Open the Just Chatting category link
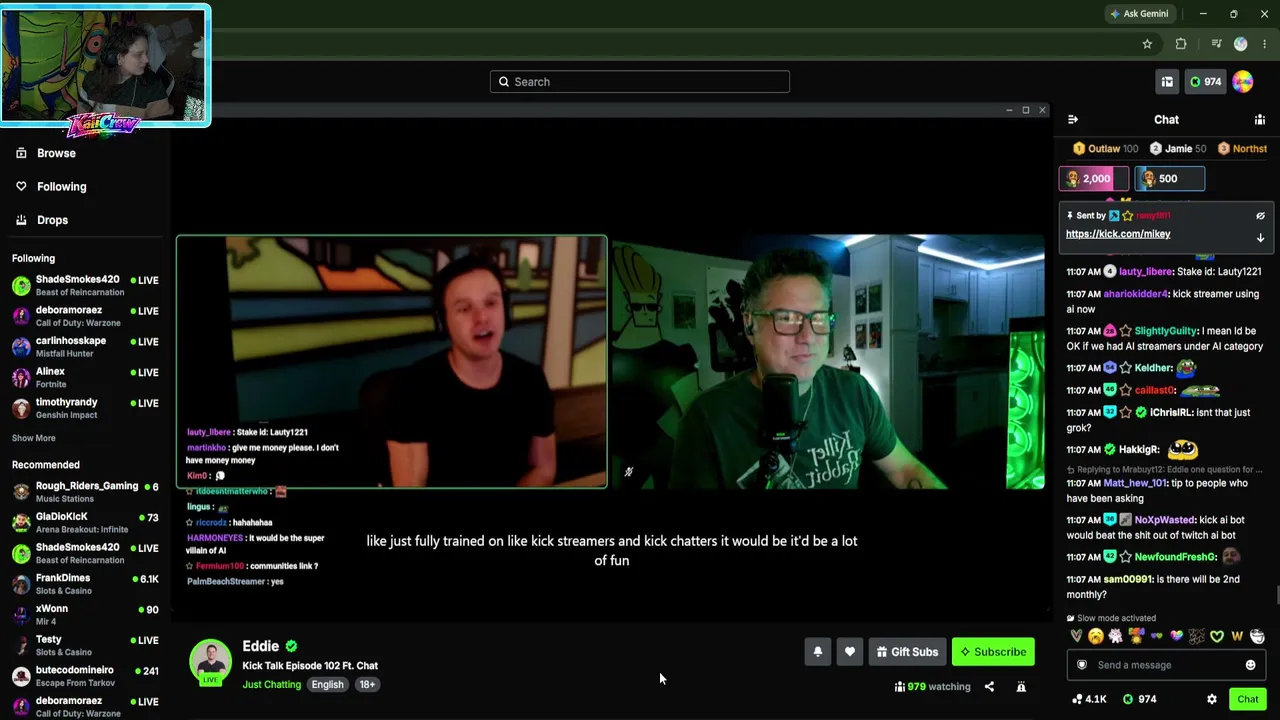 click(x=271, y=685)
